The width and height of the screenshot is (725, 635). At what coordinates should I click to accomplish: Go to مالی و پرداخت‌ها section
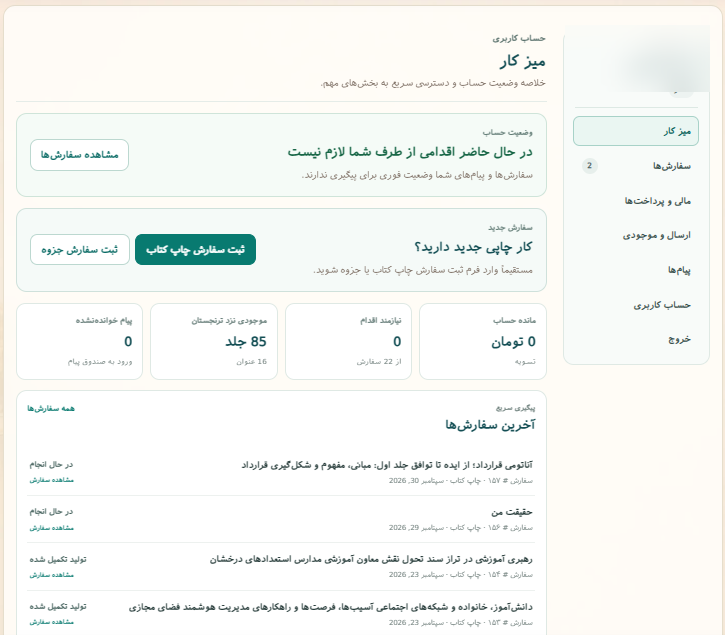[635, 201]
